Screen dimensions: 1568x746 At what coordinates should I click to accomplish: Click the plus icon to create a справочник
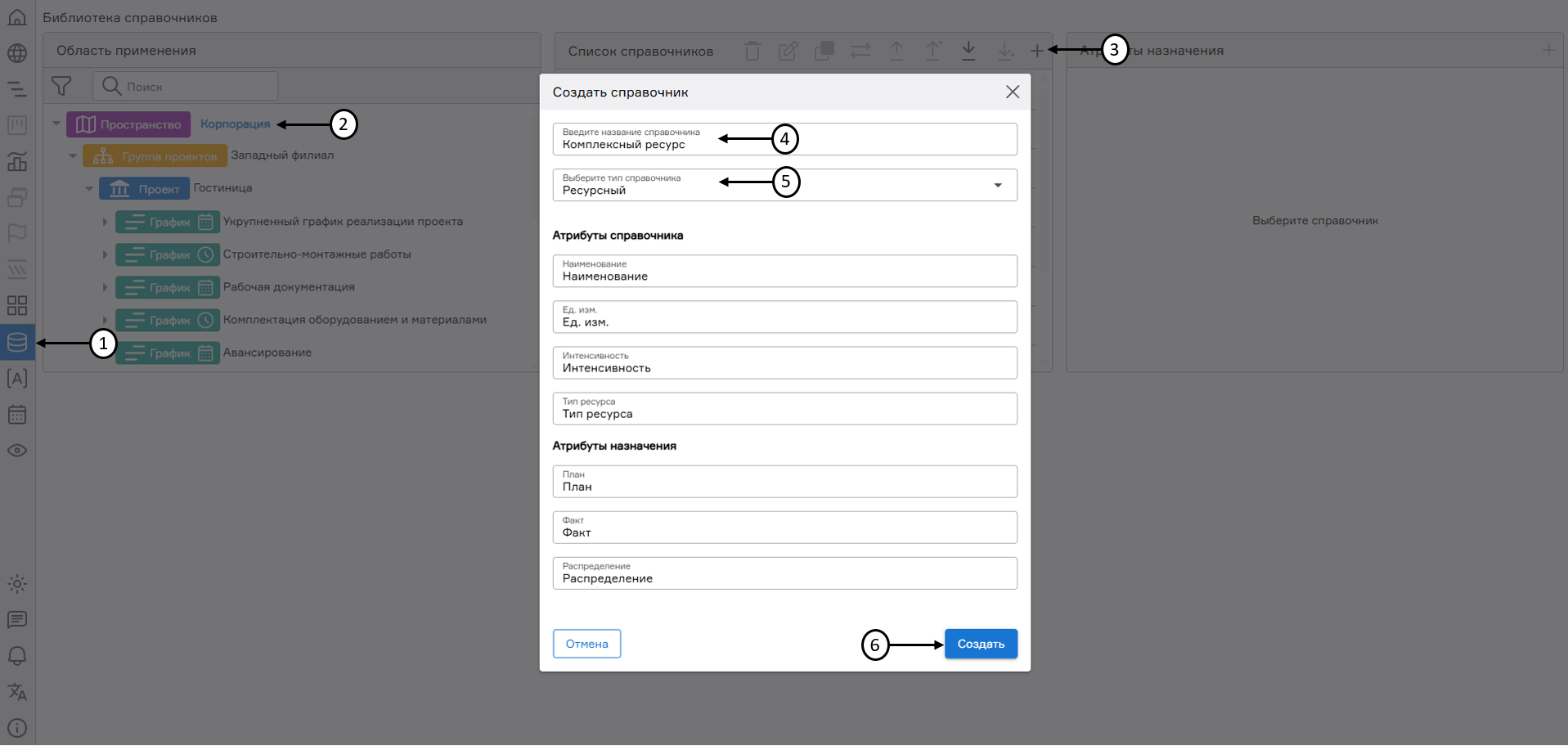(x=1037, y=51)
